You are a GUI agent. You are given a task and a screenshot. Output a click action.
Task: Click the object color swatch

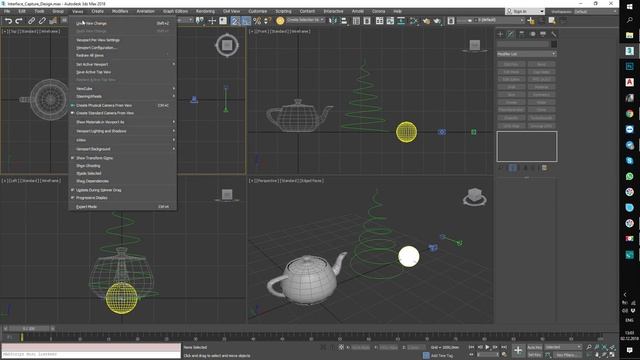[554, 44]
